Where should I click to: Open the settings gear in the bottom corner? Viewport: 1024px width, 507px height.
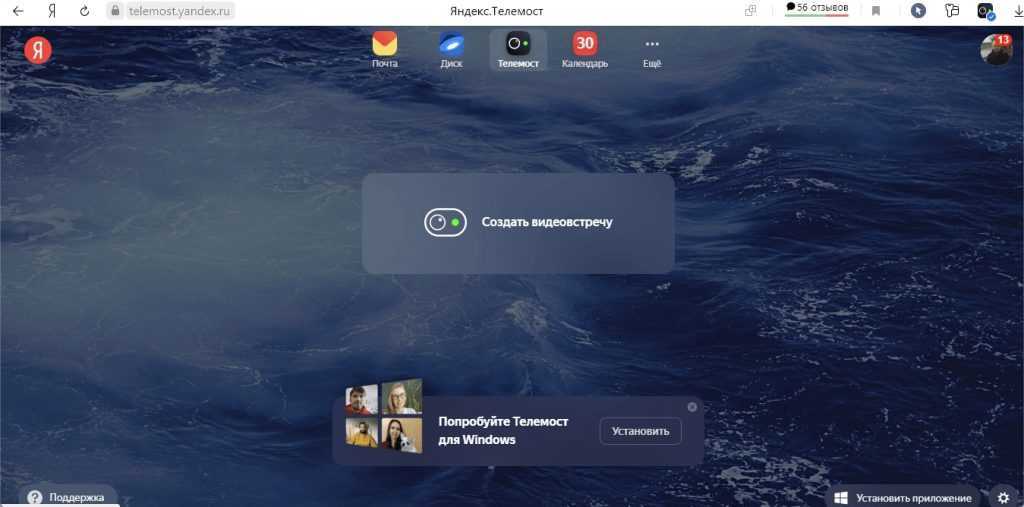[1003, 497]
